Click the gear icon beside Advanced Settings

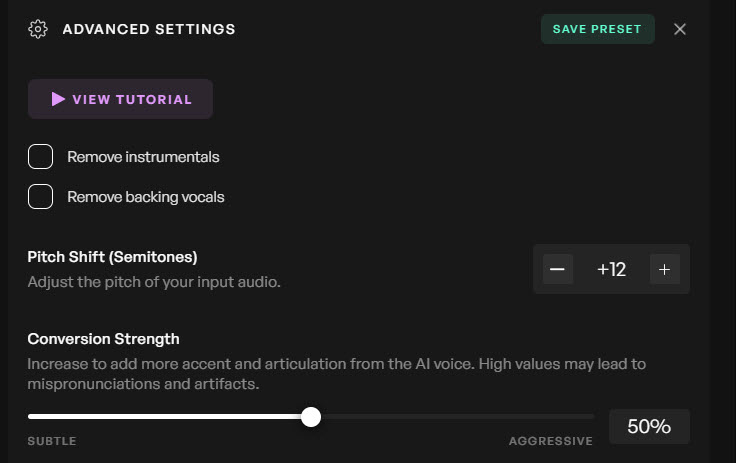click(38, 29)
